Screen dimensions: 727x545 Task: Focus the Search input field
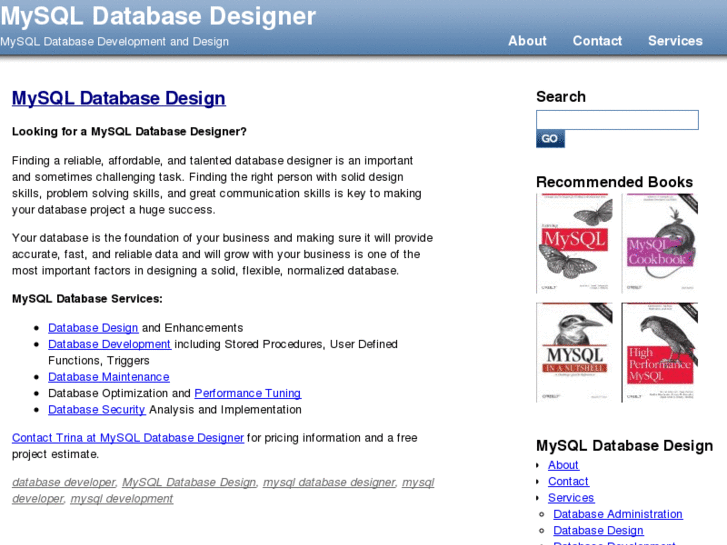pyautogui.click(x=617, y=120)
